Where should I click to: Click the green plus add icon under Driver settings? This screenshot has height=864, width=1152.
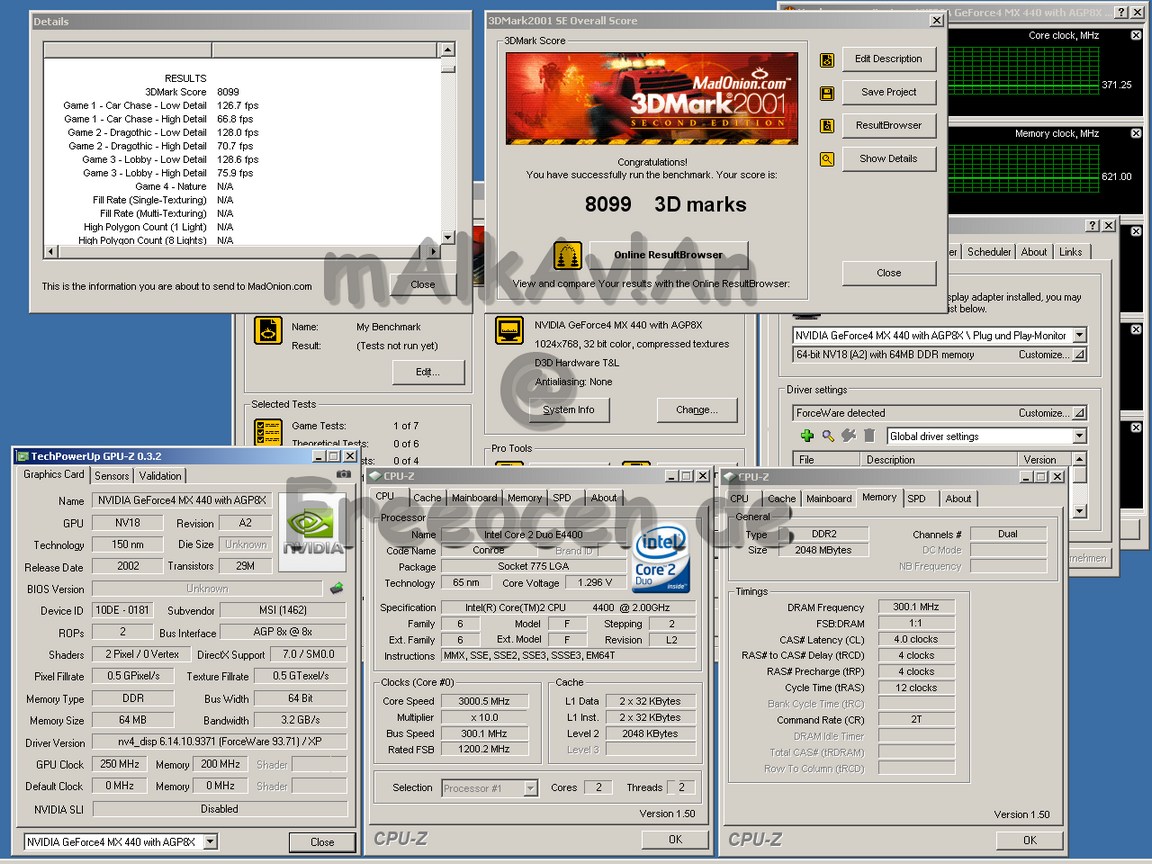807,436
